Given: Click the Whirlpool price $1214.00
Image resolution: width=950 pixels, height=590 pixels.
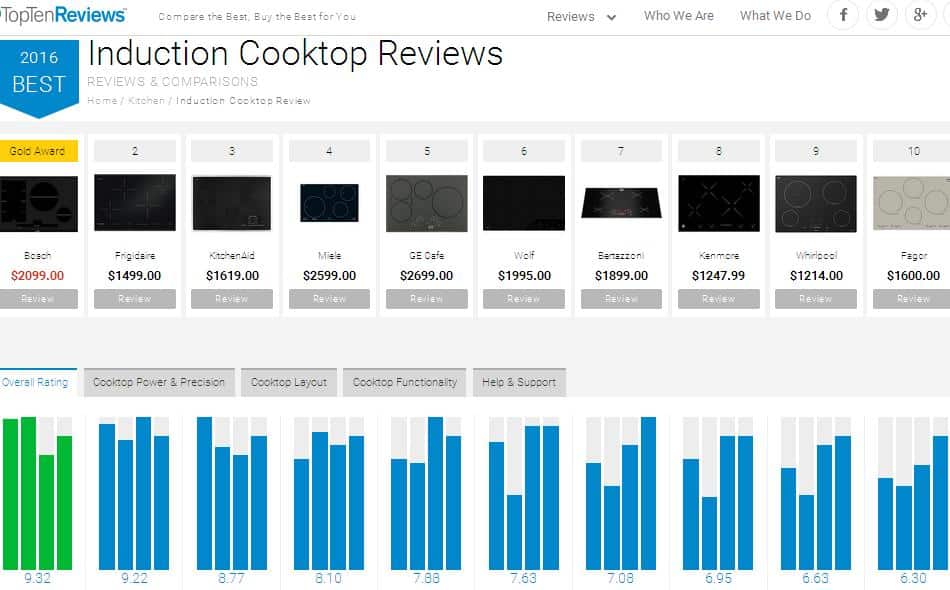Looking at the screenshot, I should coord(816,276).
